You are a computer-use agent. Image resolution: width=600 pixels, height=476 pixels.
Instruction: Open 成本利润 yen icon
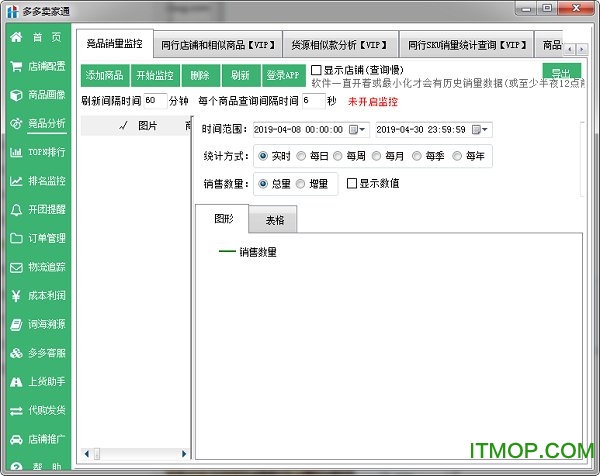tap(16, 296)
